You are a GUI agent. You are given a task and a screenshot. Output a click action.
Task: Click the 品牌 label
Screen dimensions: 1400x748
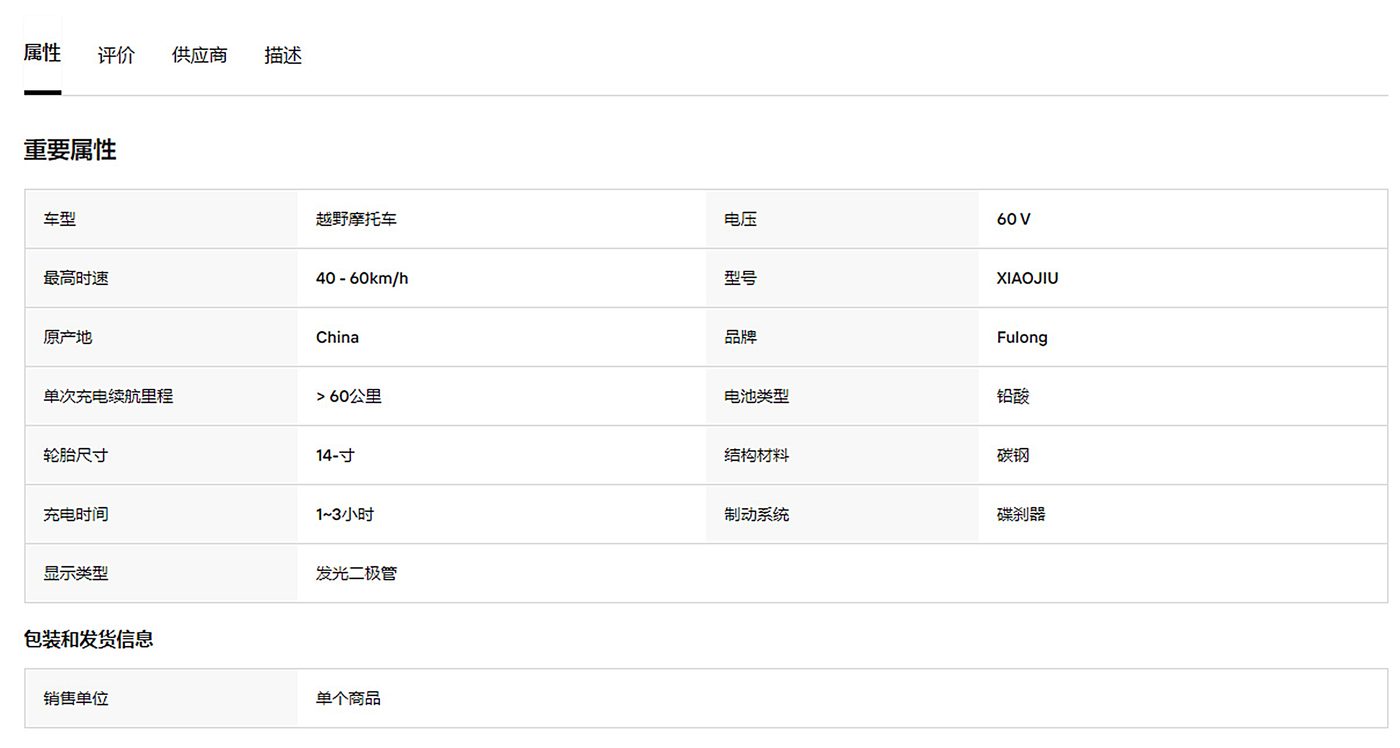pyautogui.click(x=740, y=337)
